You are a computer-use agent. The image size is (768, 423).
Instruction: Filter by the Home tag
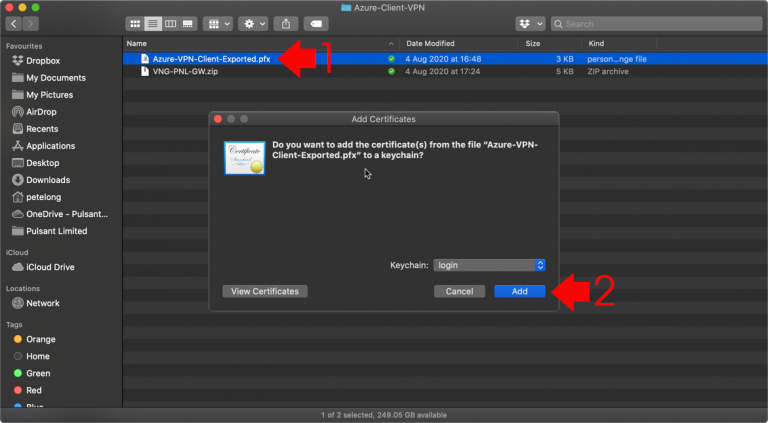click(38, 356)
